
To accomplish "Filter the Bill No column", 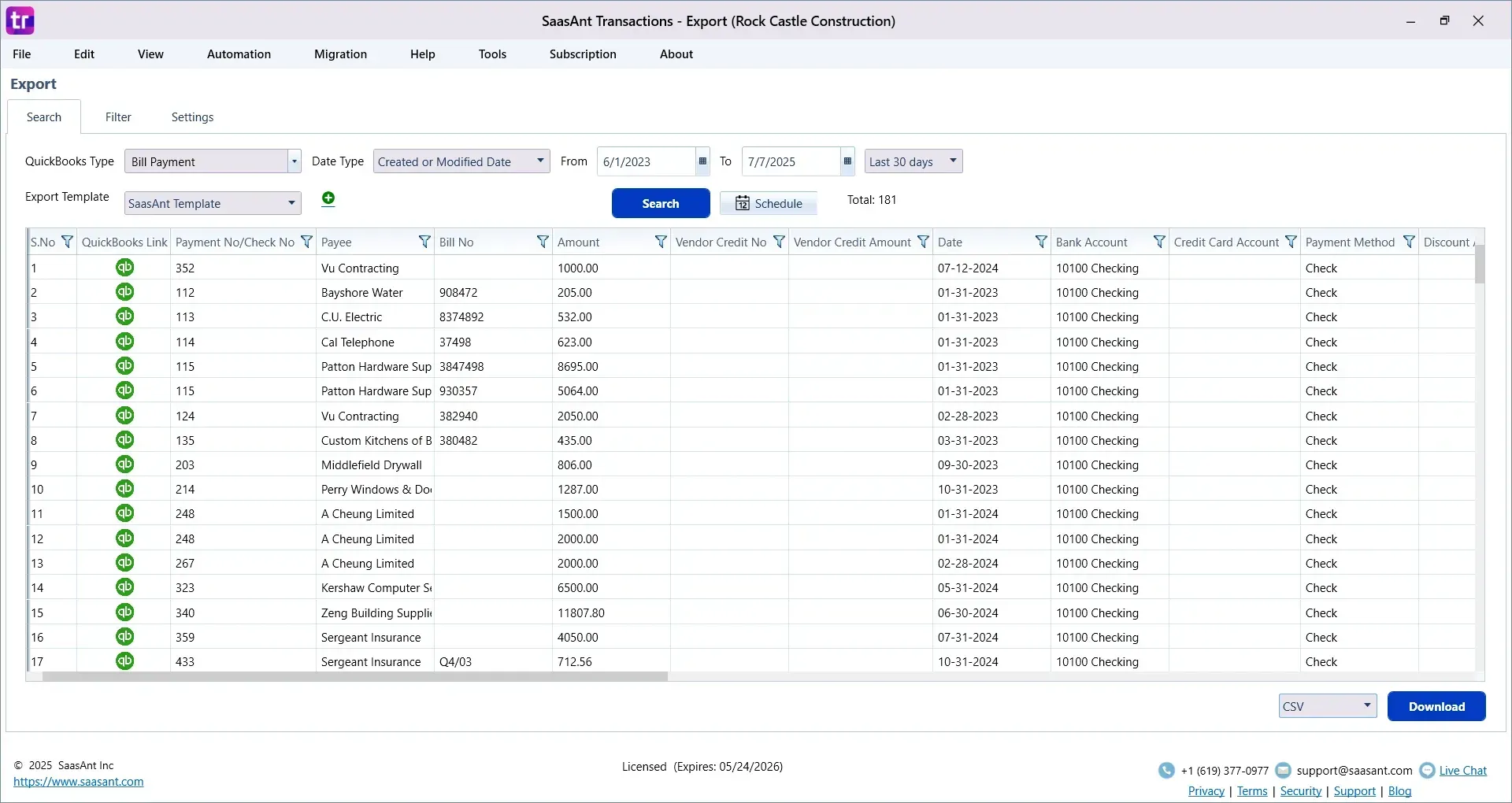I will coord(543,242).
